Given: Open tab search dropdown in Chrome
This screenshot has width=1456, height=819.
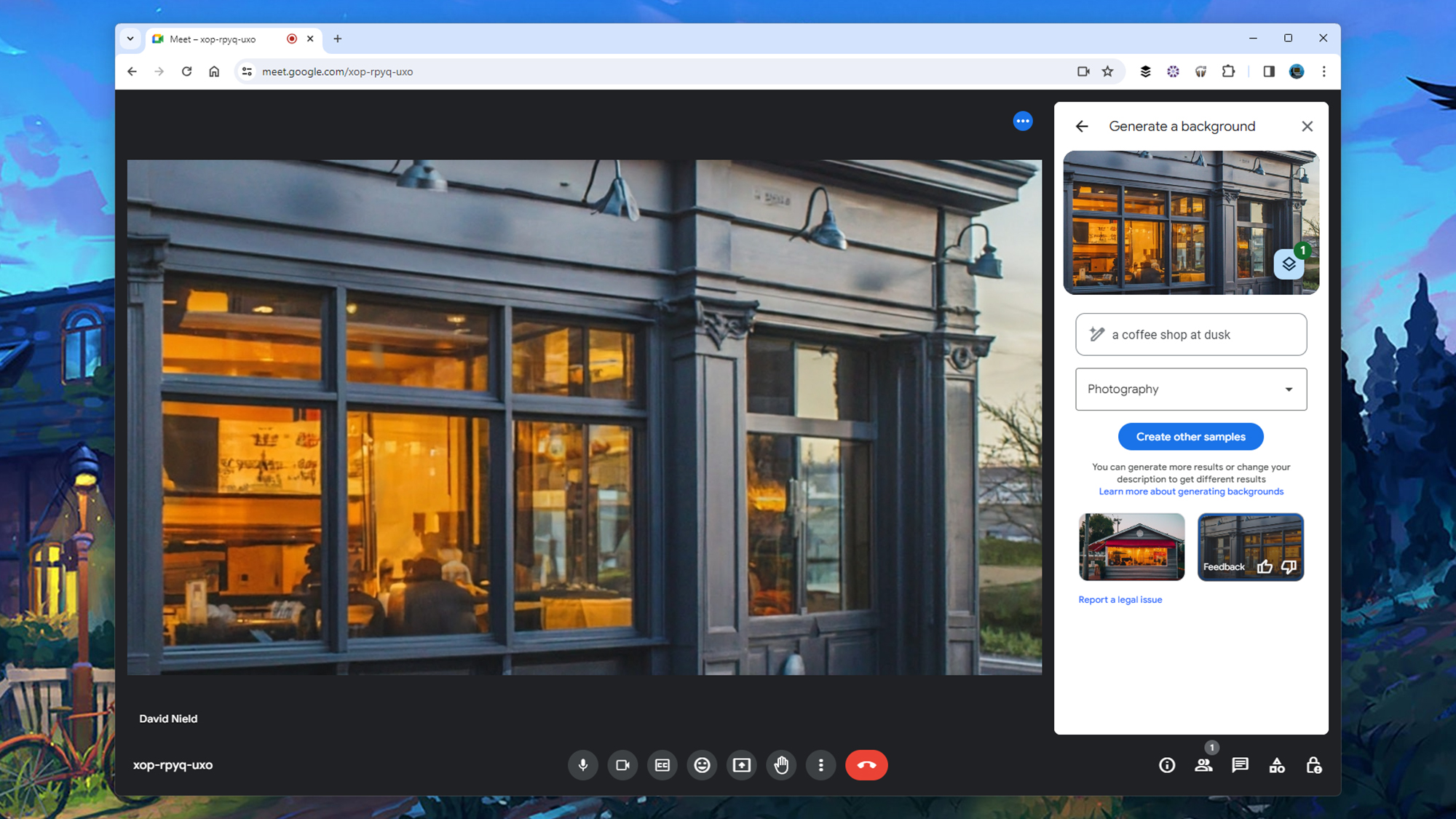Looking at the screenshot, I should [x=130, y=39].
